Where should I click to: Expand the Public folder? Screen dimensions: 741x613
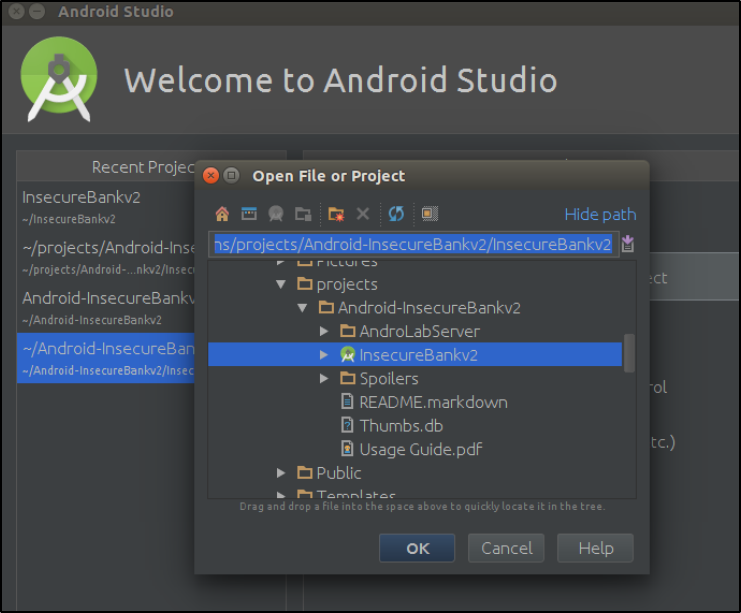point(281,473)
